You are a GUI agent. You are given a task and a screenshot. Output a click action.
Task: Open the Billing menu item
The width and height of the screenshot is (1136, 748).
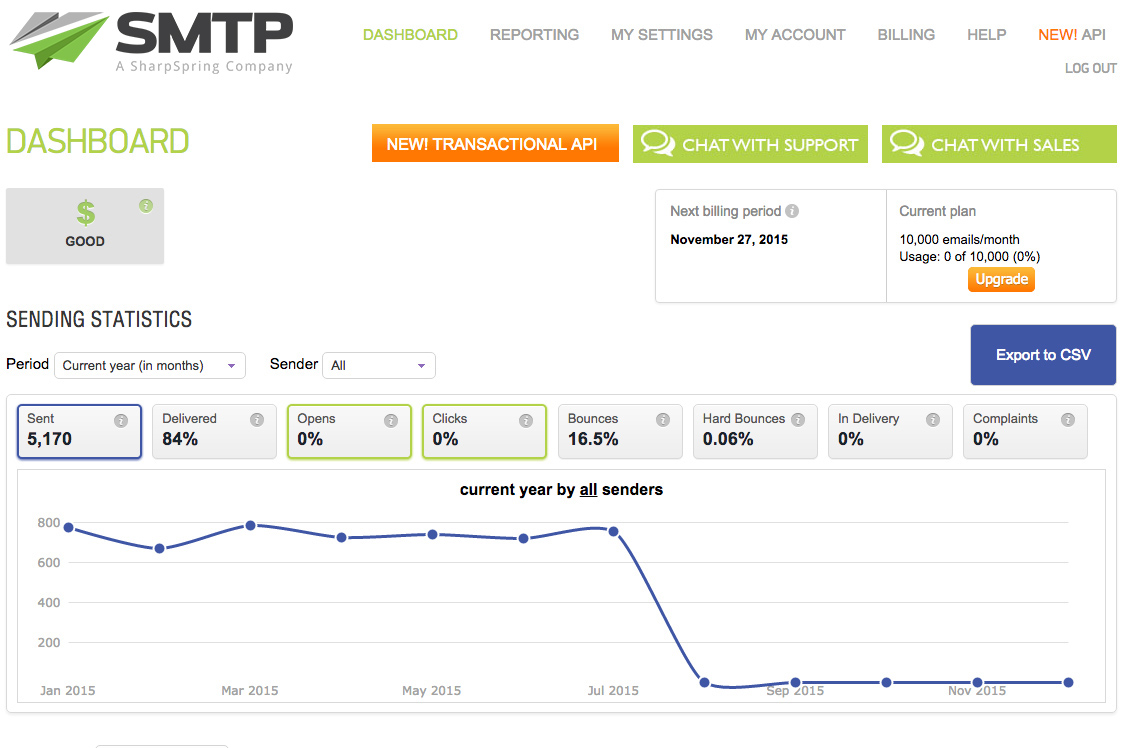tap(906, 35)
